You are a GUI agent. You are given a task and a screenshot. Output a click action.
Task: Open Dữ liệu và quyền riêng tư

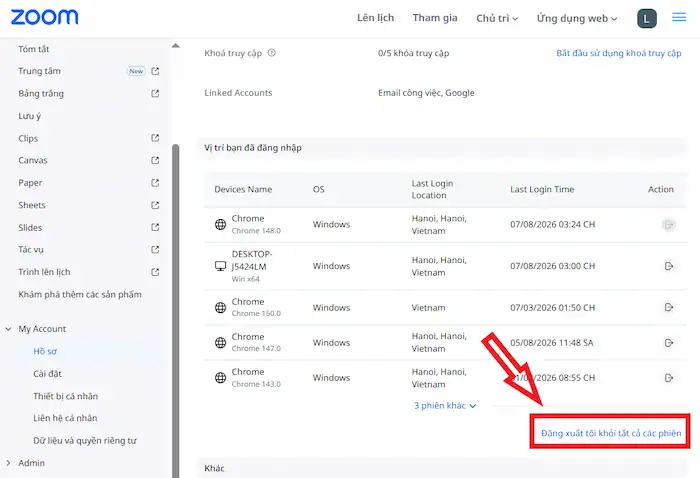85,441
